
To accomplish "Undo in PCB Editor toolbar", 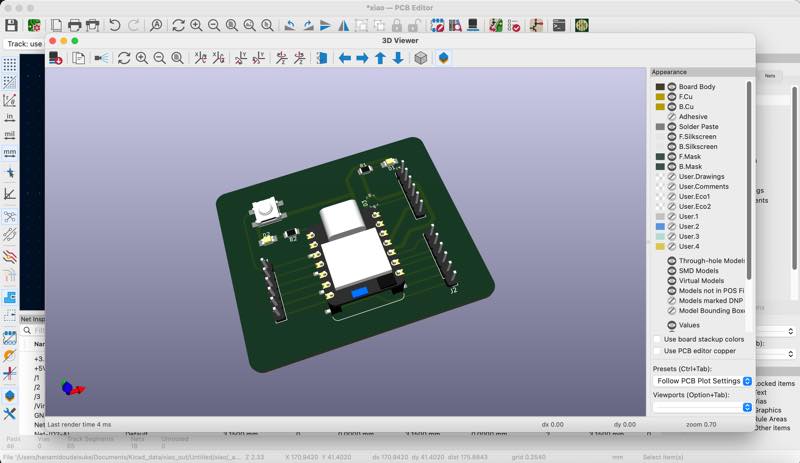I will tap(115, 25).
